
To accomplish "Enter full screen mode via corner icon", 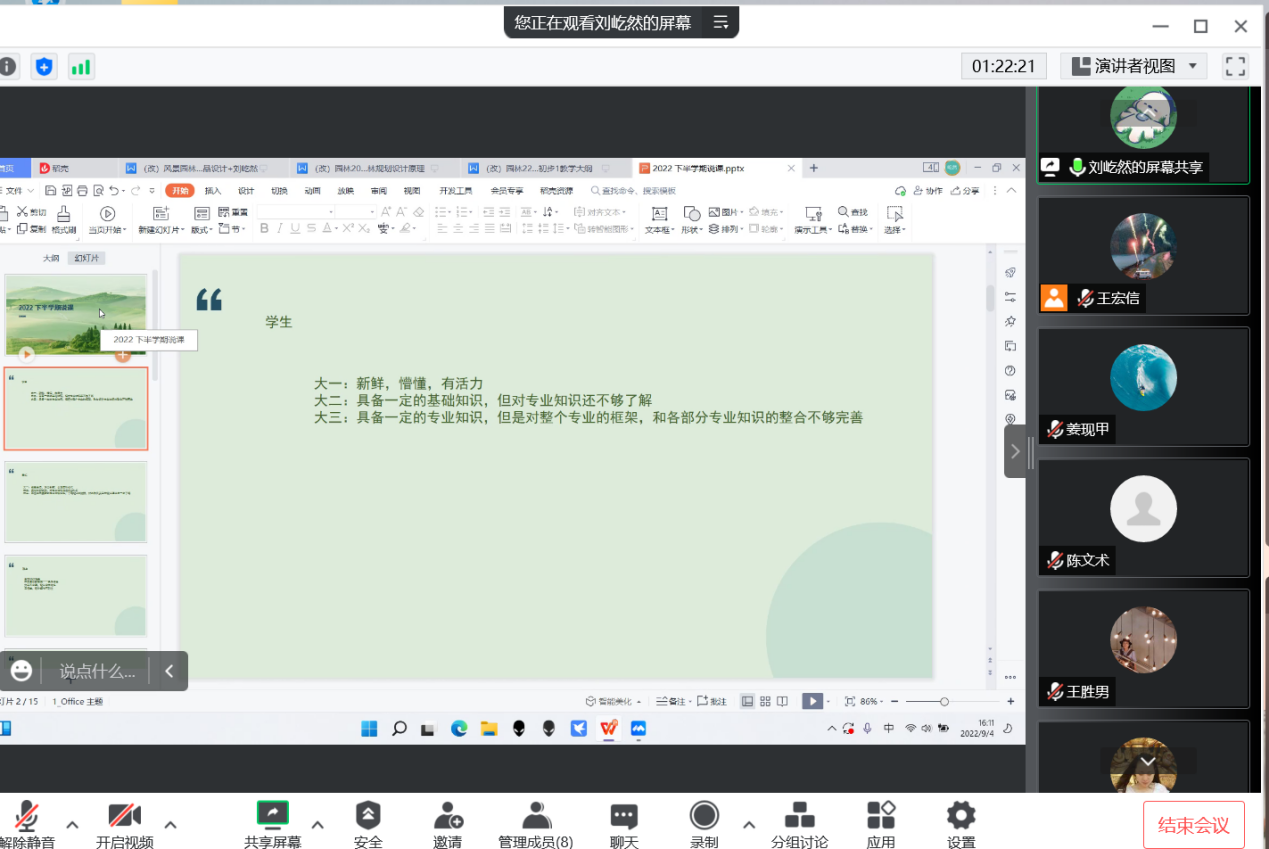I will pos(1235,66).
